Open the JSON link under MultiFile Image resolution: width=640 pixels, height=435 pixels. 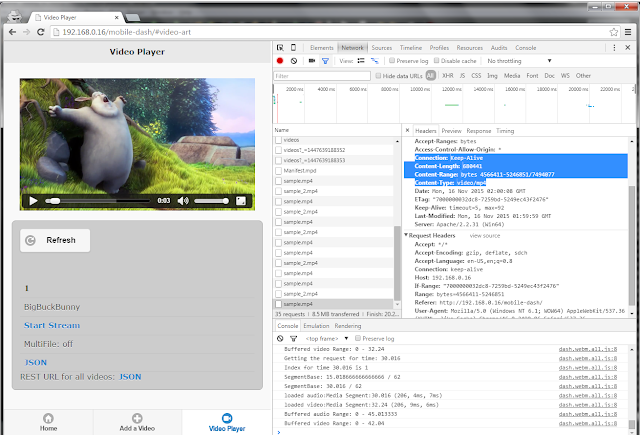point(36,362)
